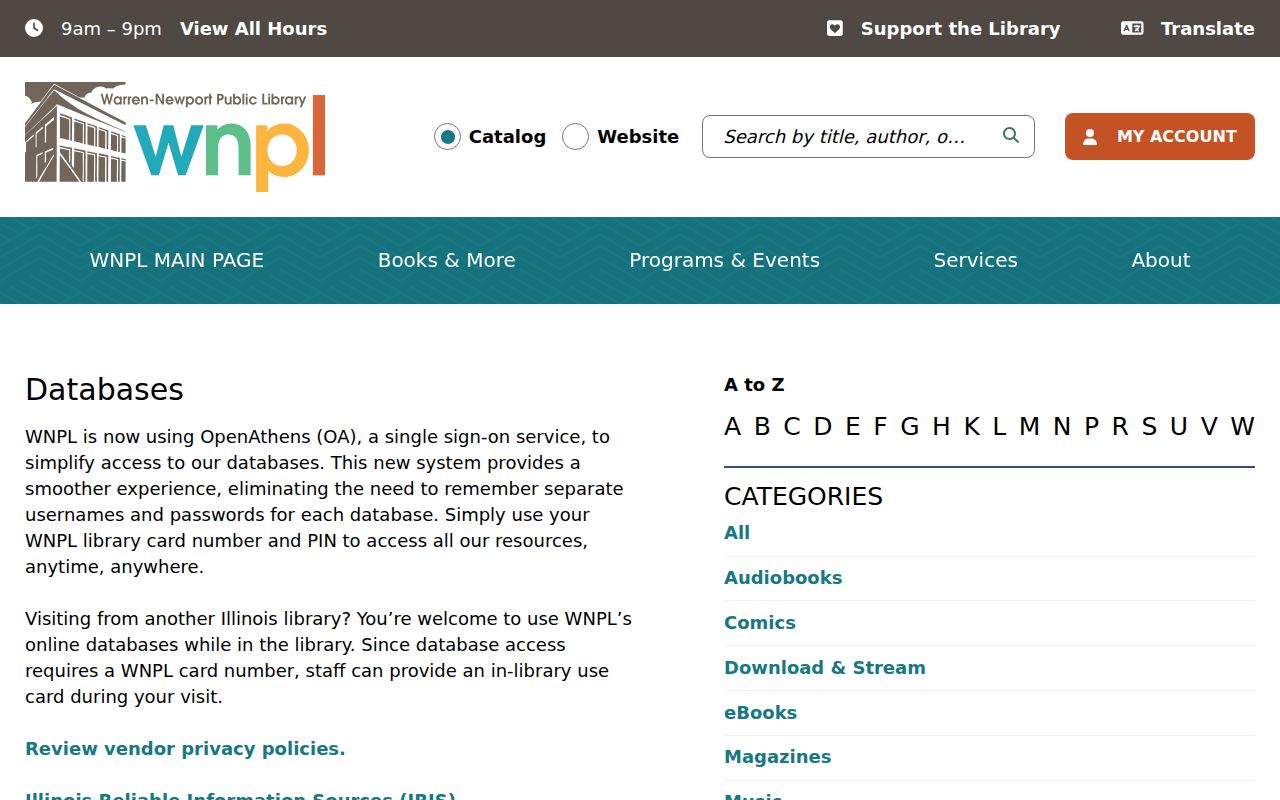Image resolution: width=1280 pixels, height=800 pixels.
Task: Click the magnifying glass search icon
Action: click(x=1011, y=135)
